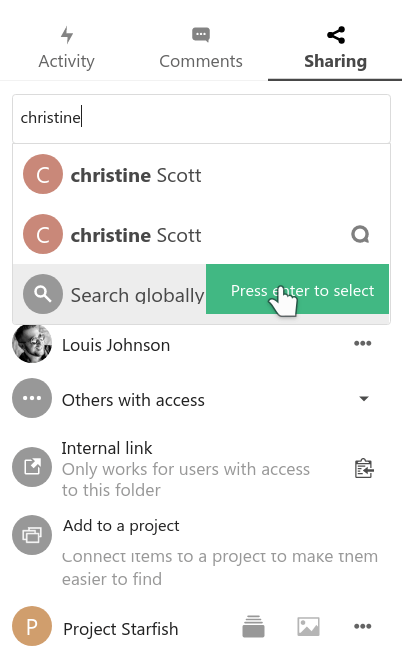This screenshot has width=402, height=664.
Task: Open the Activity tab
Action: click(67, 48)
